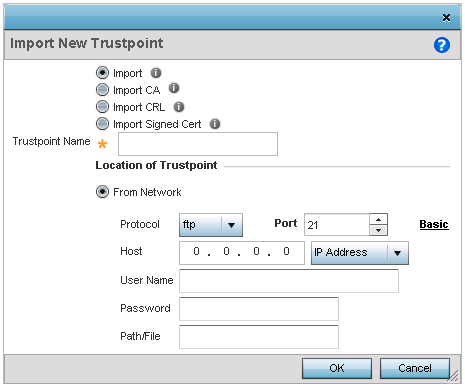
Task: Increase the Port value with up arrow
Action: tap(378, 219)
